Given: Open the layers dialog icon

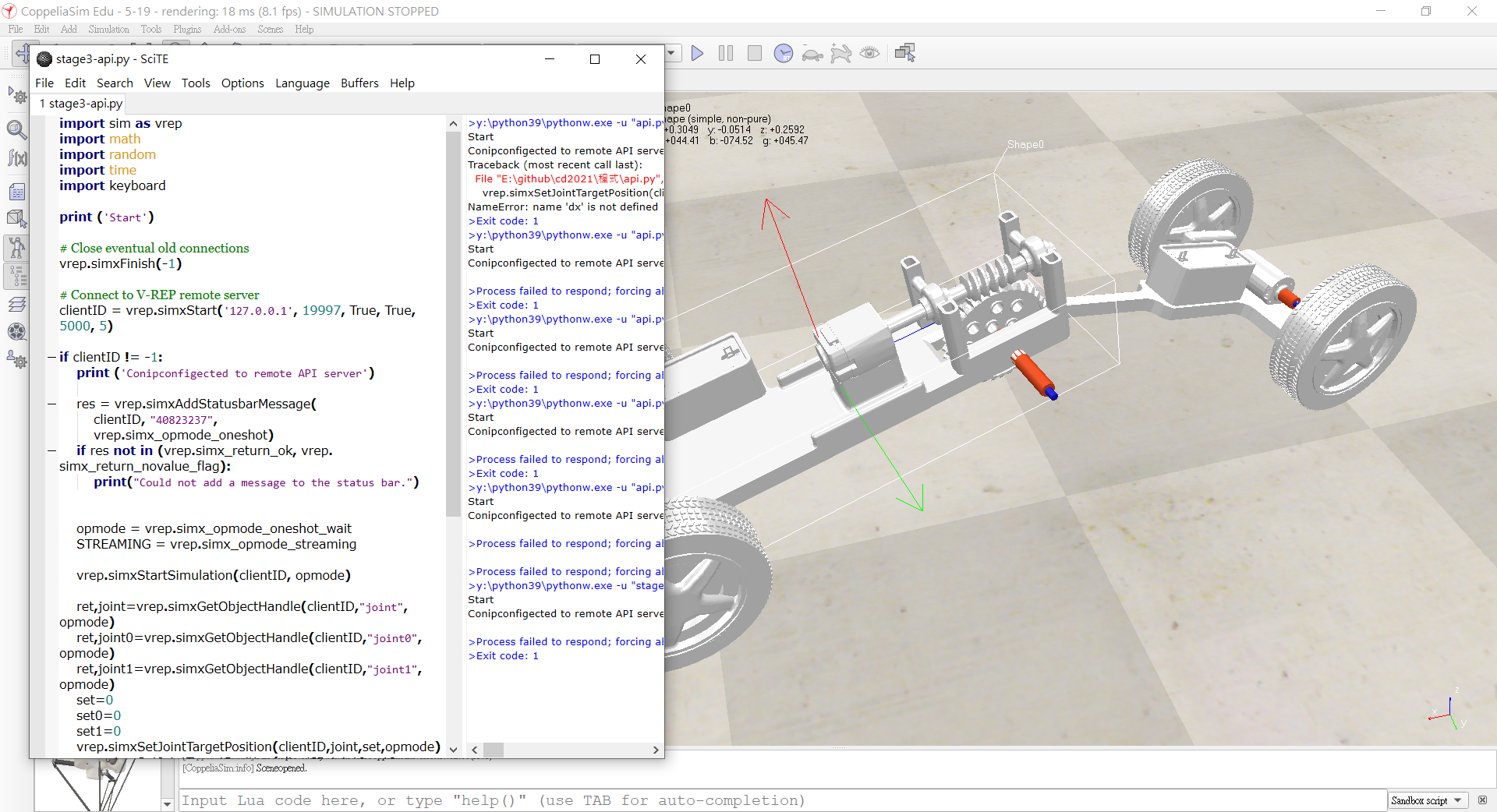Looking at the screenshot, I should 17,304.
